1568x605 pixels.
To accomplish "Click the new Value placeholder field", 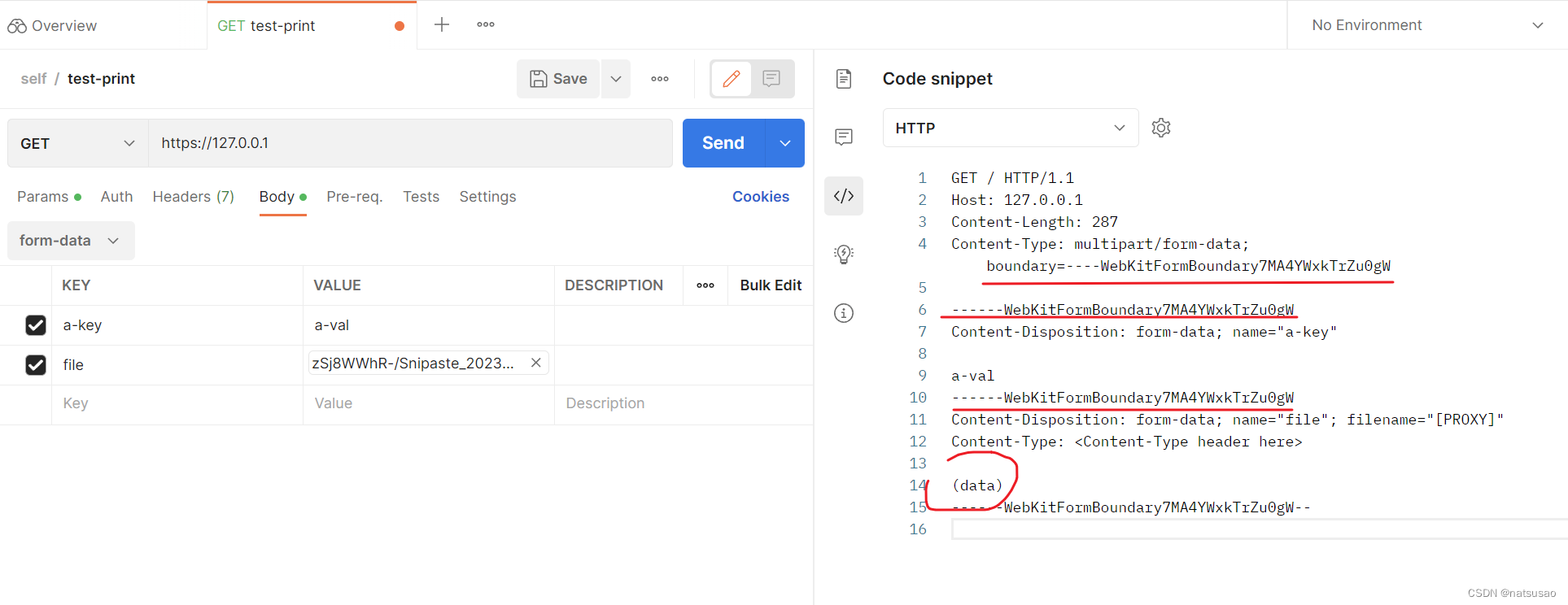I will click(x=429, y=403).
